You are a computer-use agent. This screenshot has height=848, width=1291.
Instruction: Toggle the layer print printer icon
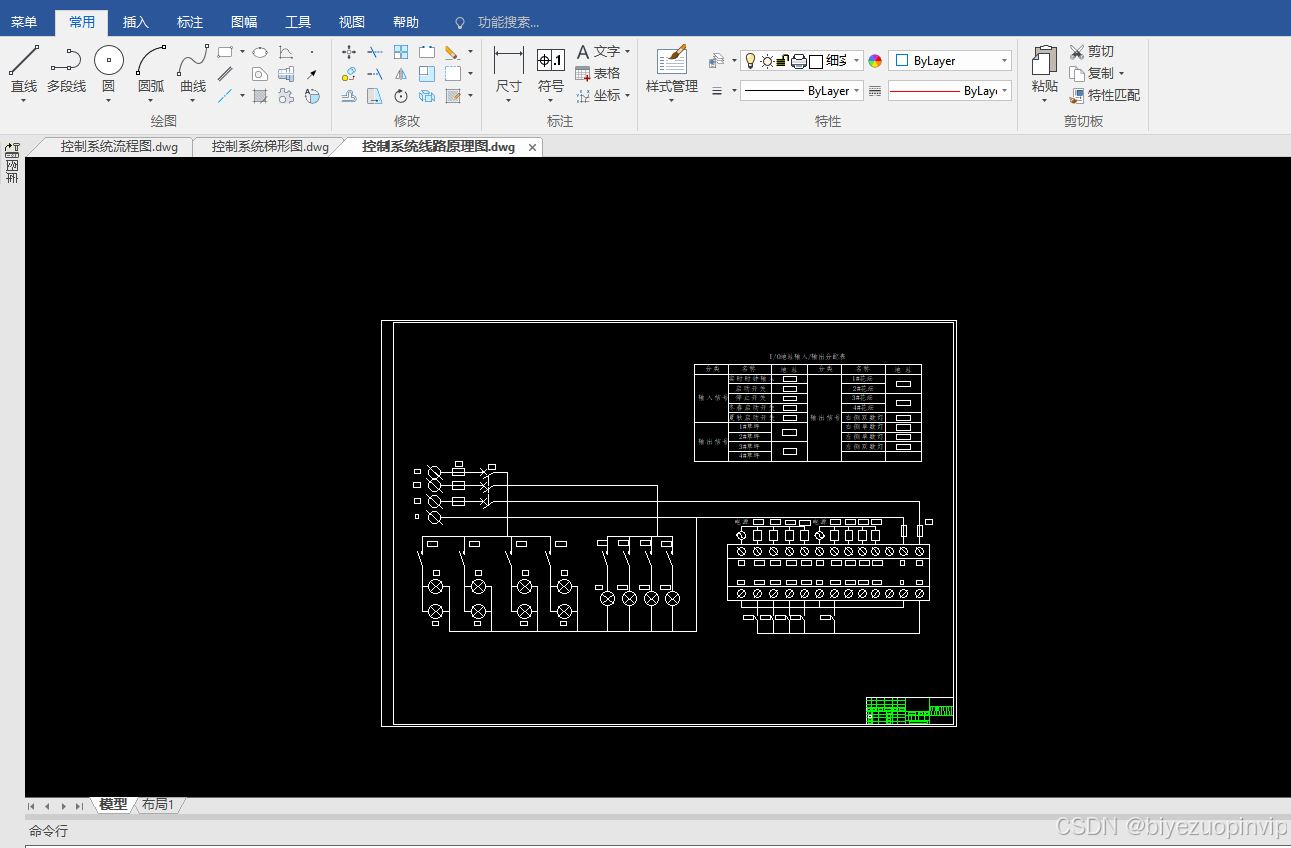click(799, 61)
